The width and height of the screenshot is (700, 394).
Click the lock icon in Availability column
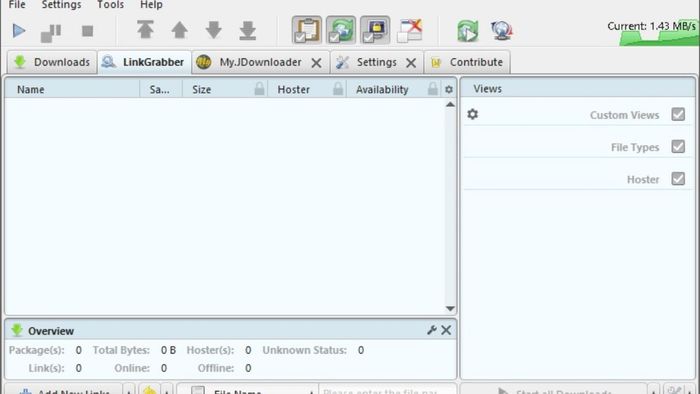(x=433, y=89)
